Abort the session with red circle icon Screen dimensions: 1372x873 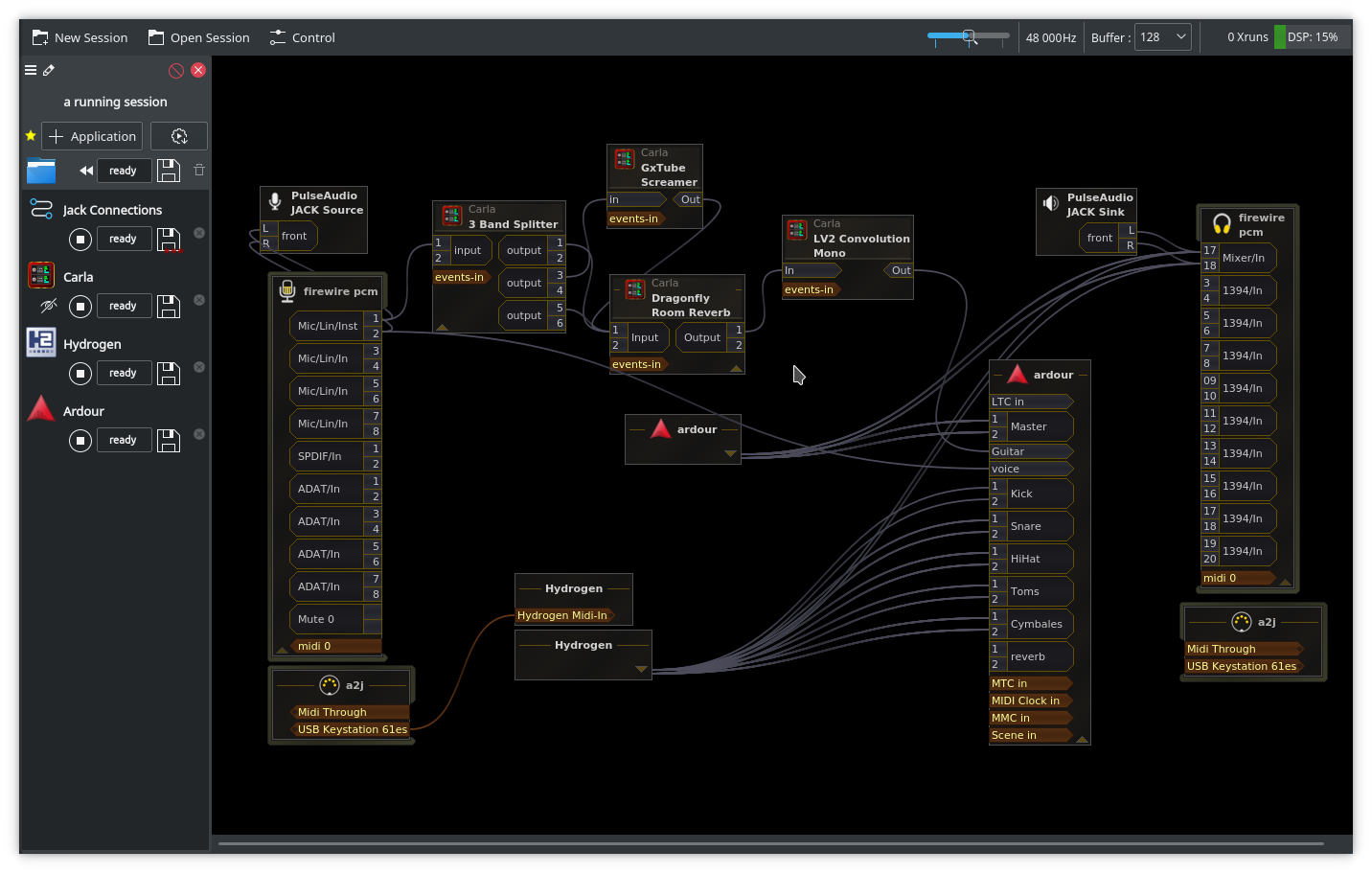pos(176,70)
